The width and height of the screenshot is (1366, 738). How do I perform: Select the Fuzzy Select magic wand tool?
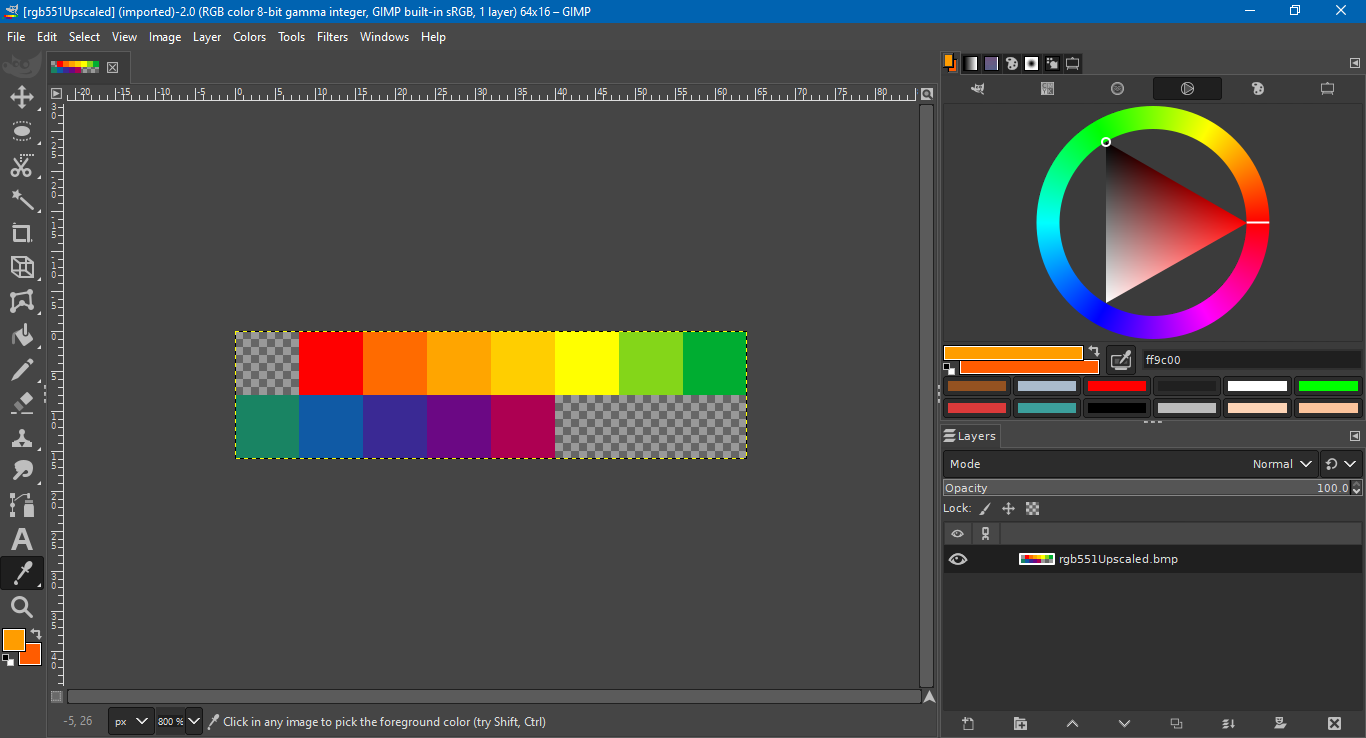click(21, 199)
